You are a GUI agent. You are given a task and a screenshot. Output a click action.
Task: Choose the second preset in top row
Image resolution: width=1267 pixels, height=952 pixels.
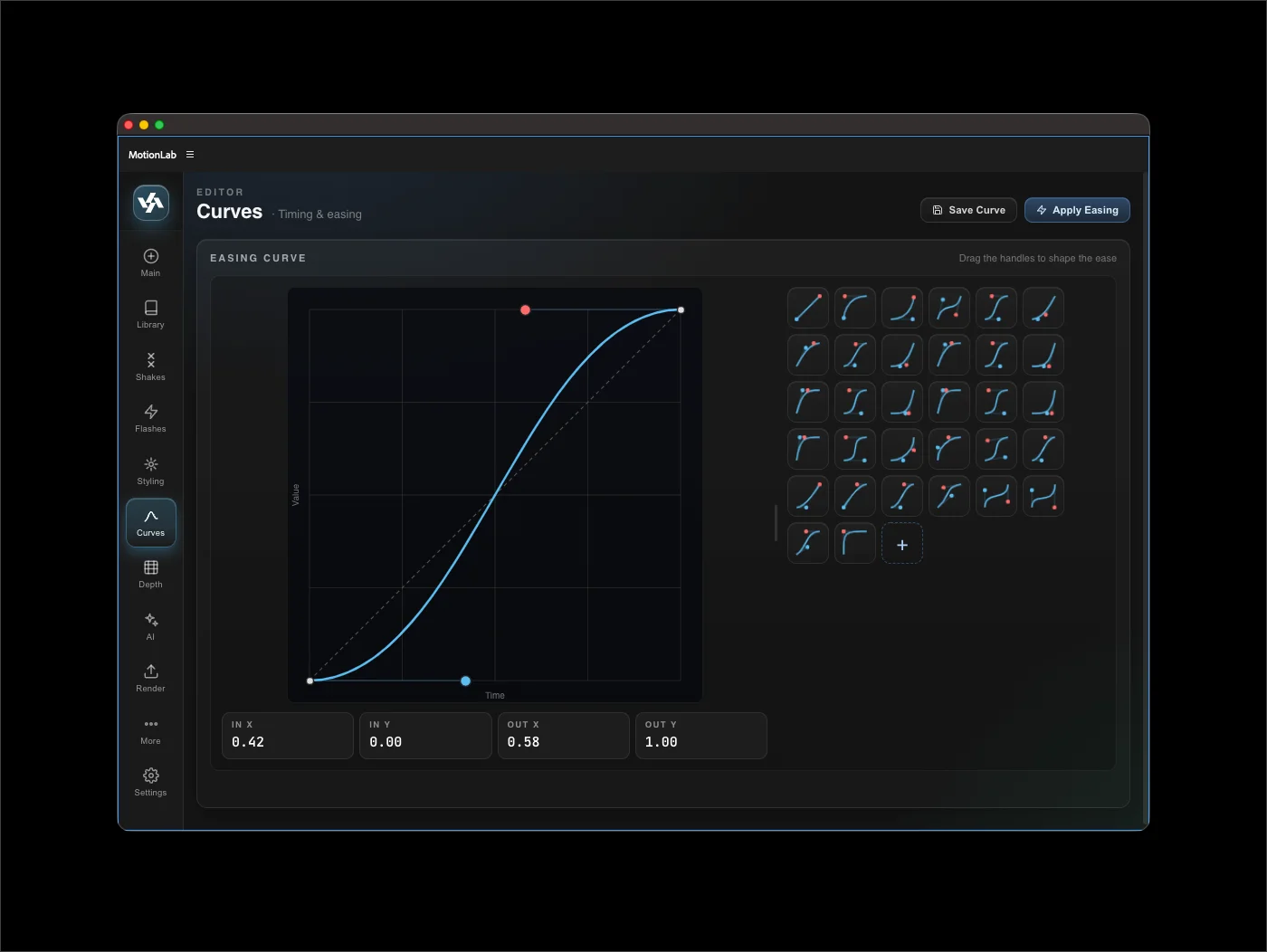point(855,308)
